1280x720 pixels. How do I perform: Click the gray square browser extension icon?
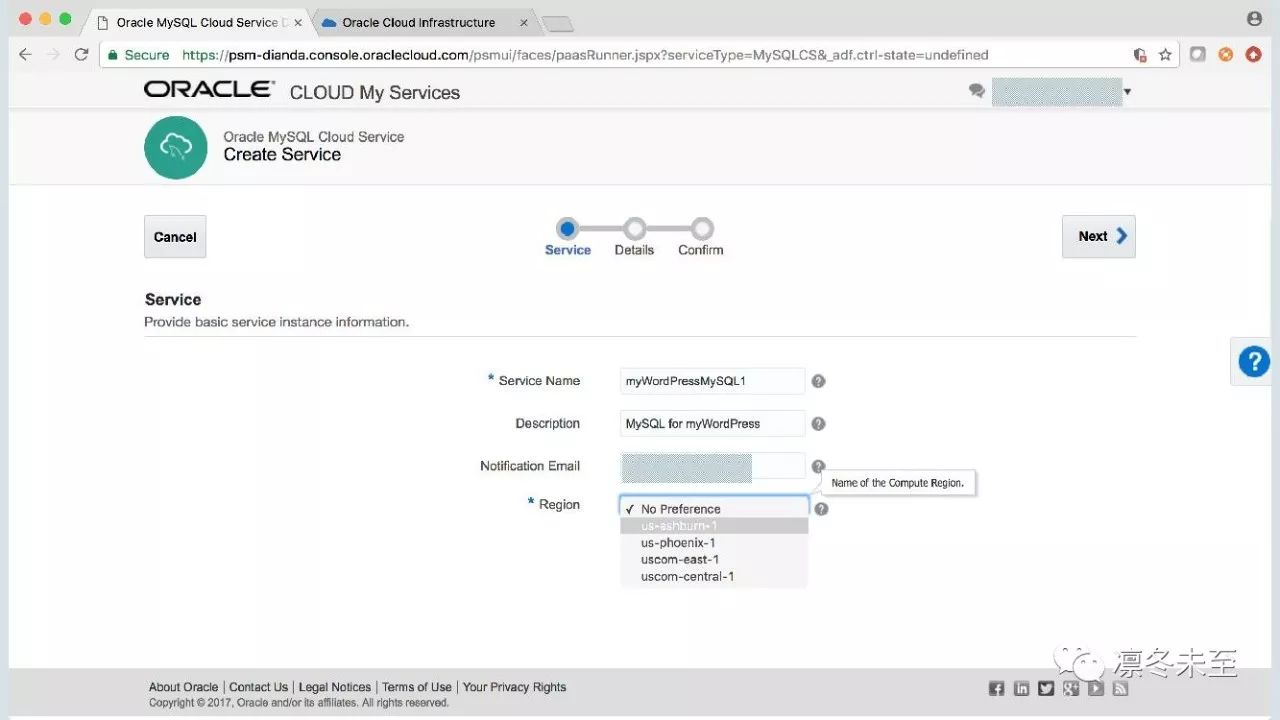[1197, 54]
